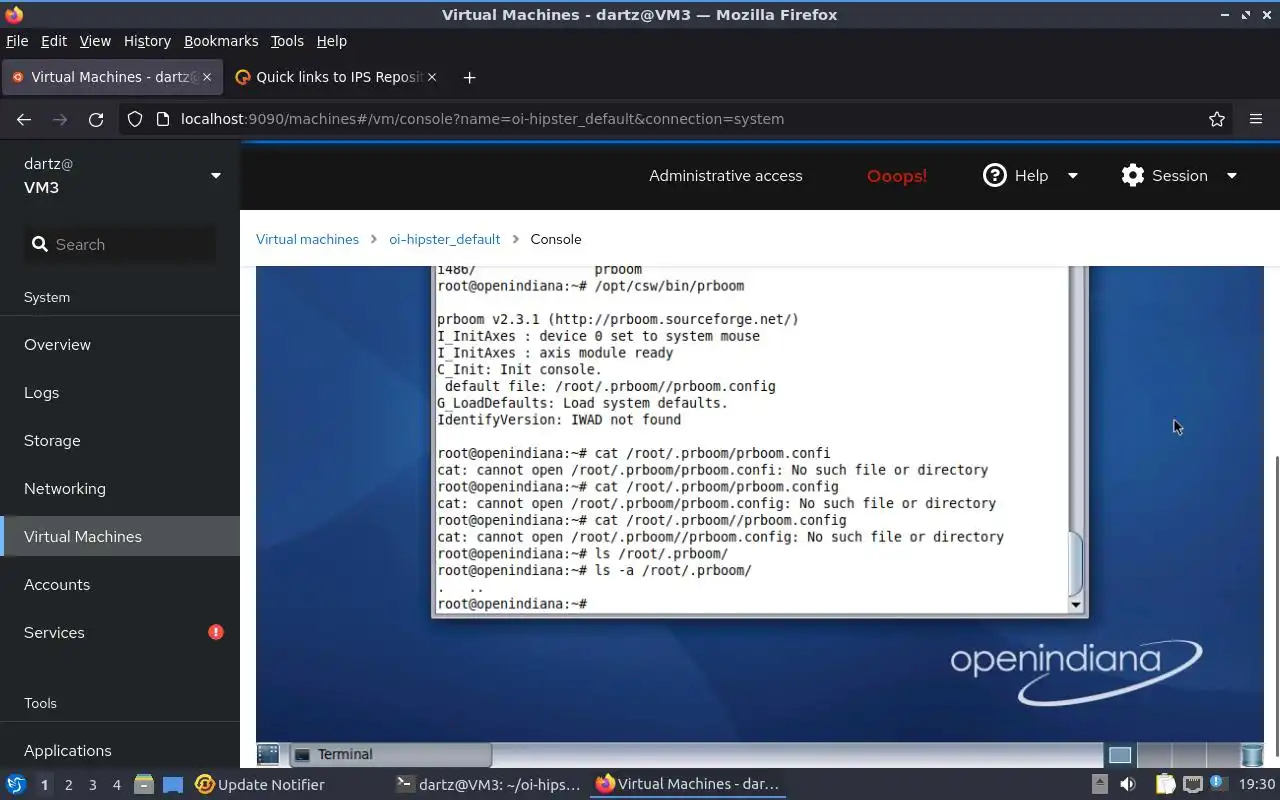Open the host start menu icon
The width and height of the screenshot is (1280, 800).
click(16, 784)
